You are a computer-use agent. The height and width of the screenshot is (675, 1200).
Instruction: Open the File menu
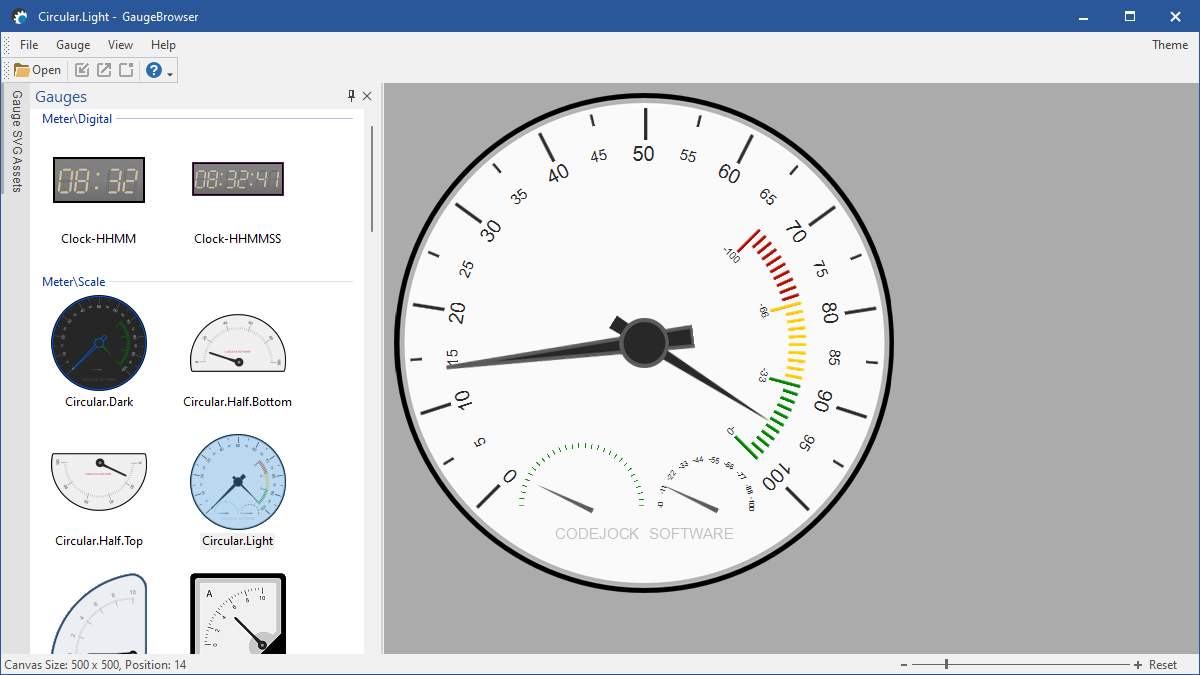29,45
